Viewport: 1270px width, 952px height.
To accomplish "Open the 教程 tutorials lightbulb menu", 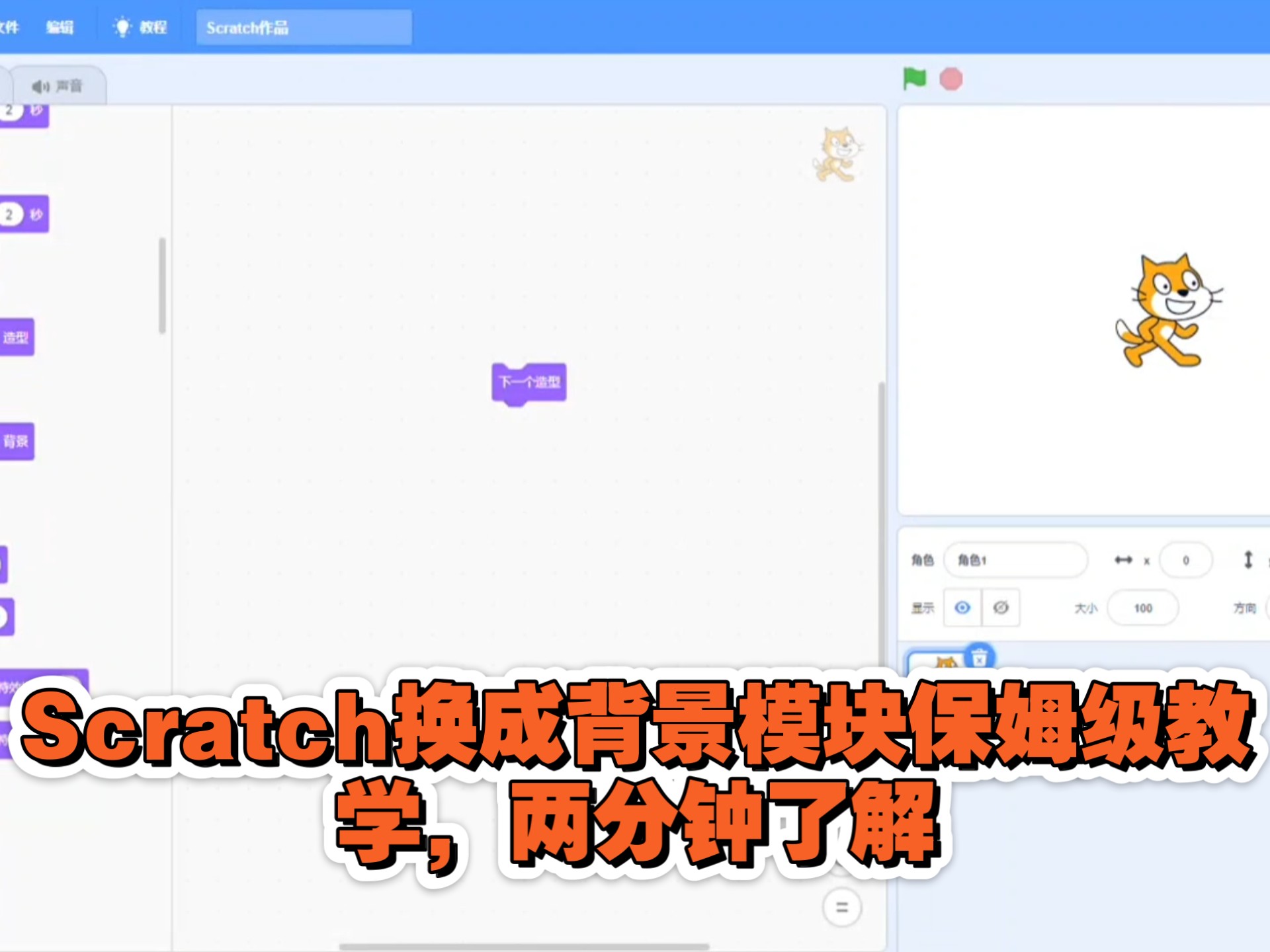I will (x=140, y=27).
